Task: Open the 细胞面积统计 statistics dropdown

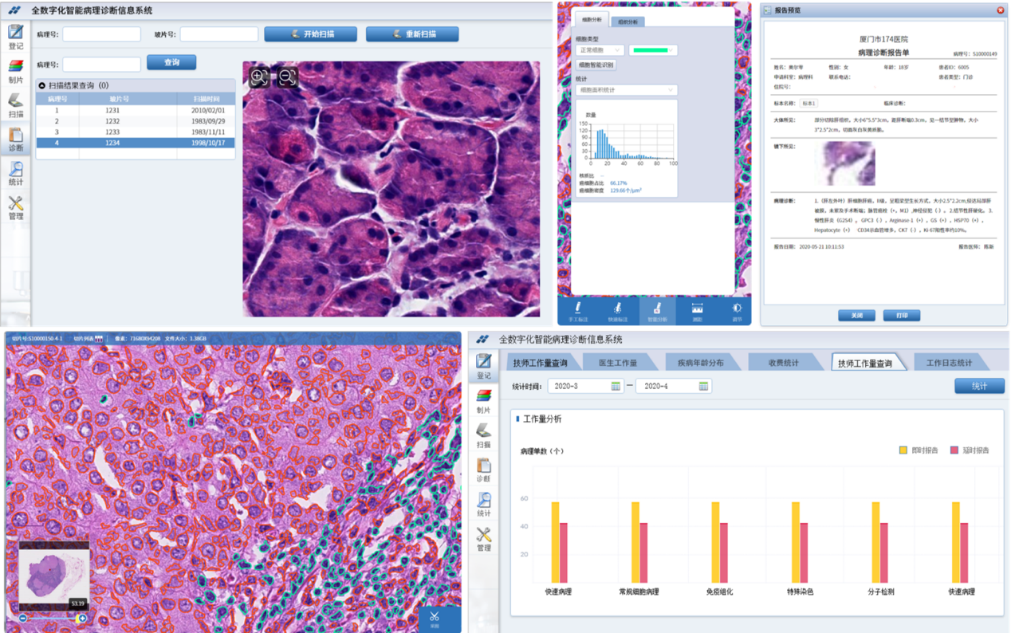Action: 627,90
